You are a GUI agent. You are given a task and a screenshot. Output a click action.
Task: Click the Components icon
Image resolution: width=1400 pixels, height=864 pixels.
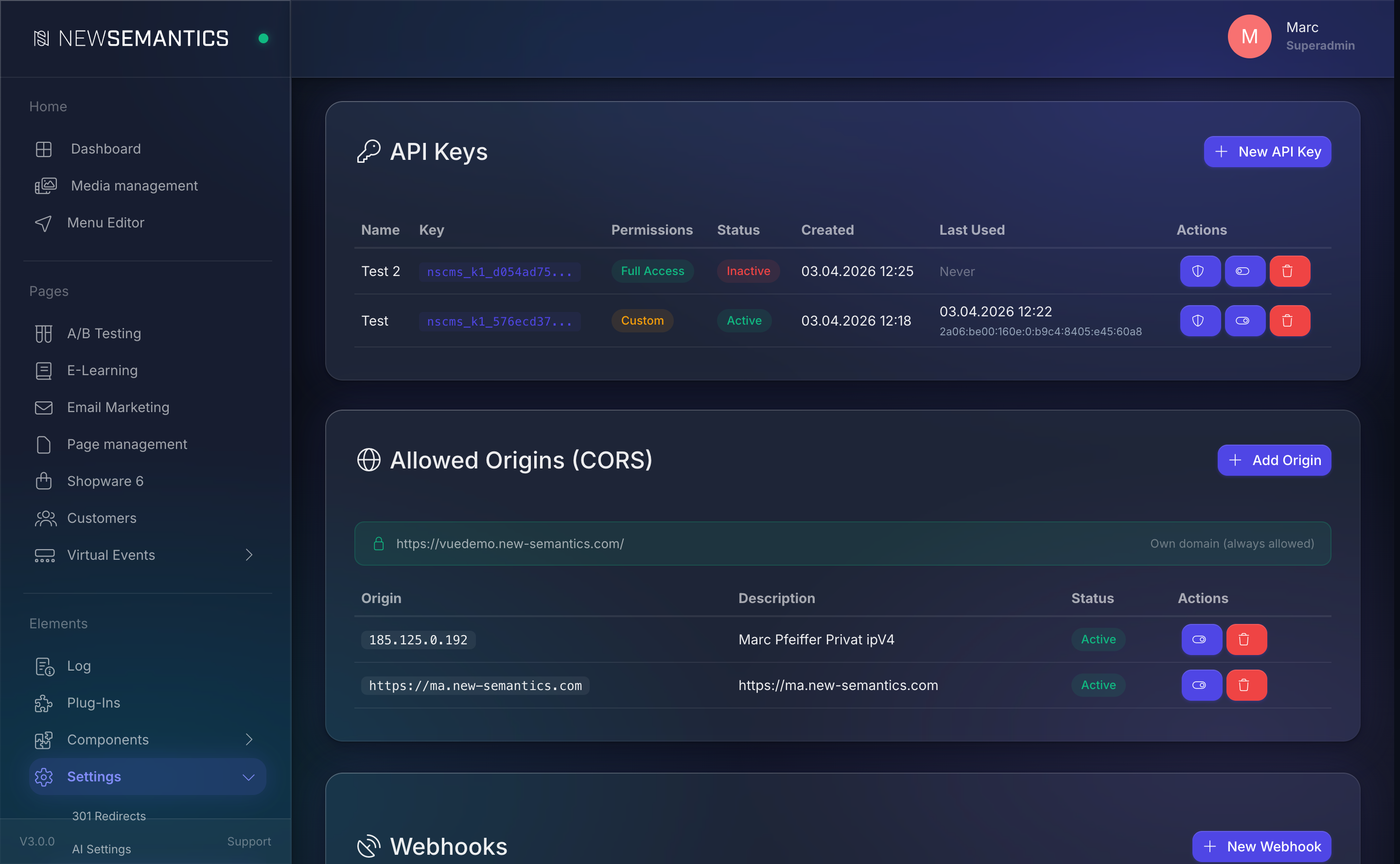click(x=43, y=740)
